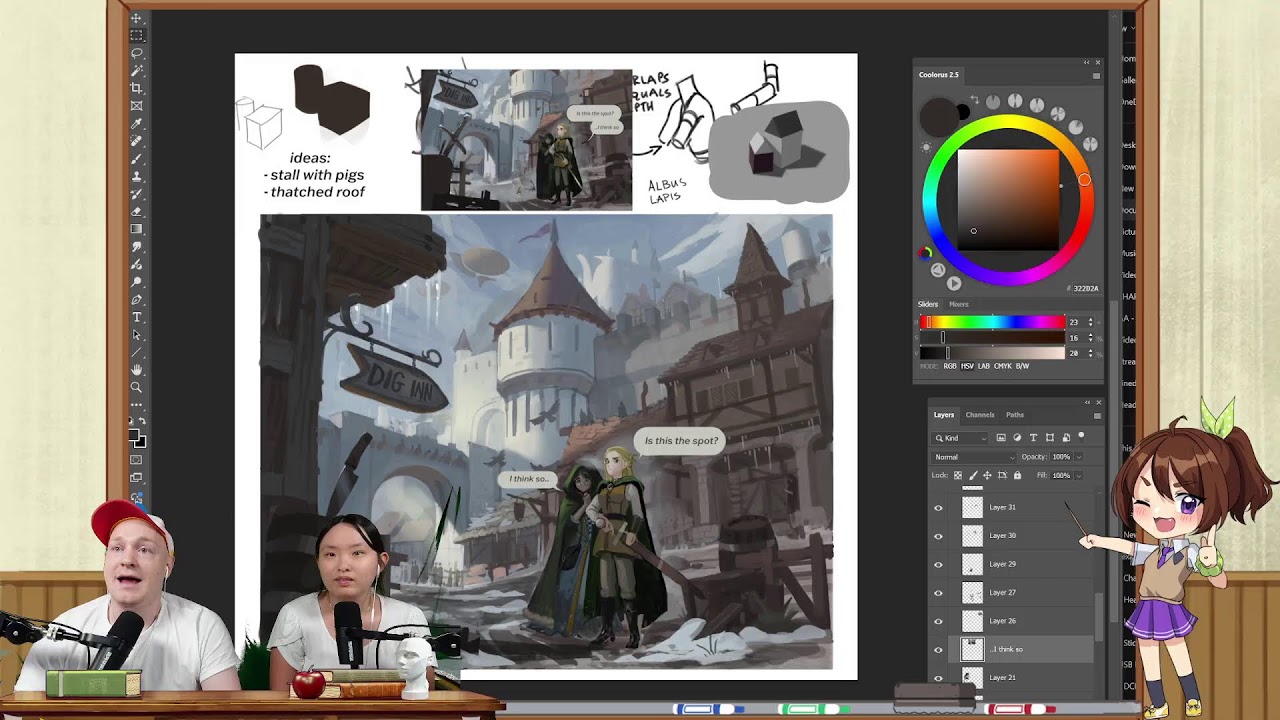Lock transparent pixels icon
The image size is (1280, 720).
pyautogui.click(x=958, y=475)
